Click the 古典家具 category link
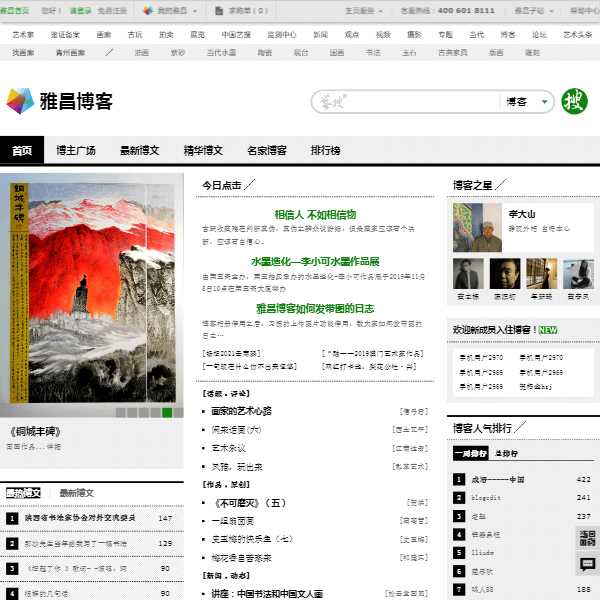Screen dimensions: 600x600 [453, 53]
